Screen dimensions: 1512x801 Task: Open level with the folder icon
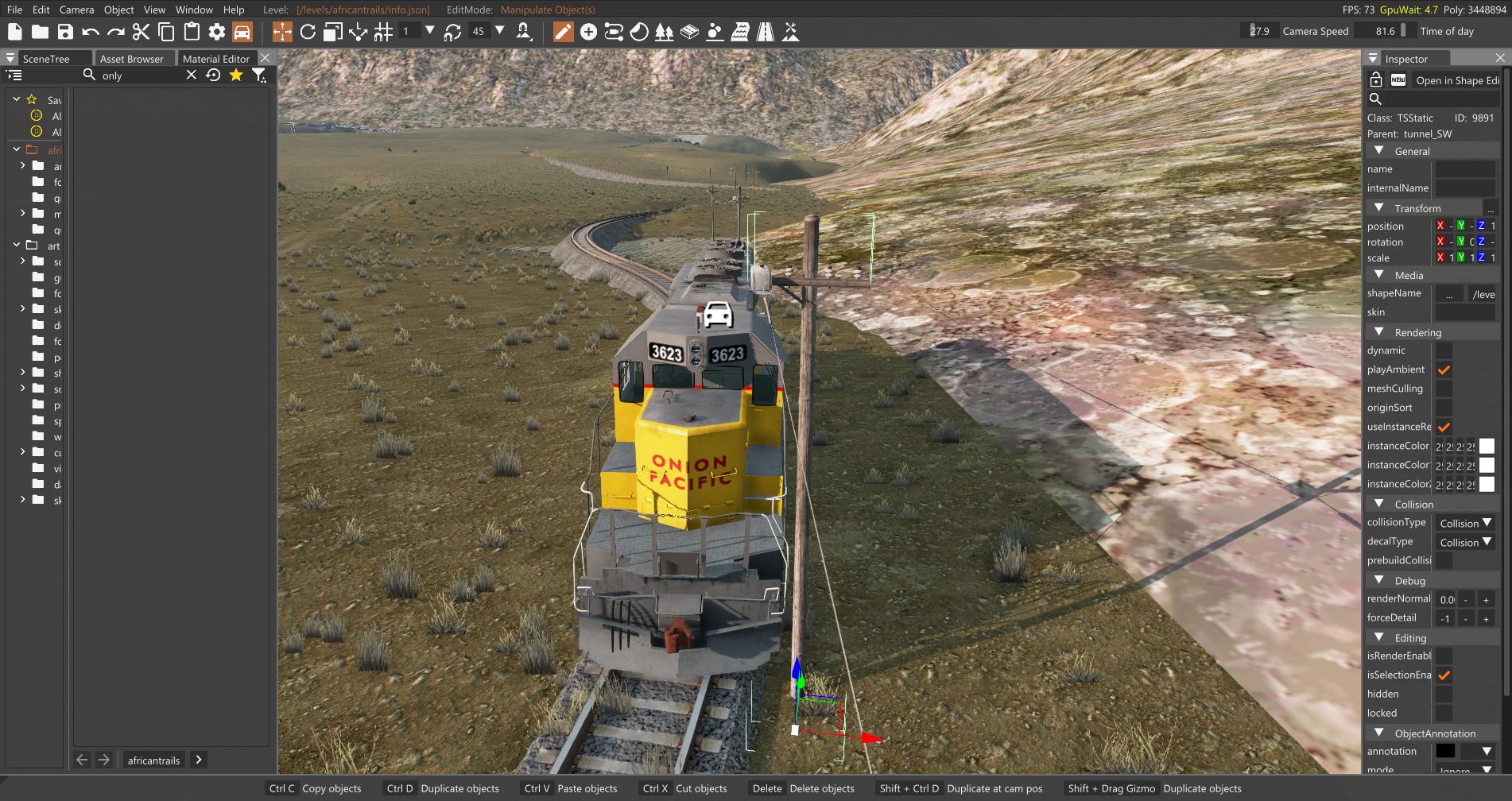click(x=40, y=32)
